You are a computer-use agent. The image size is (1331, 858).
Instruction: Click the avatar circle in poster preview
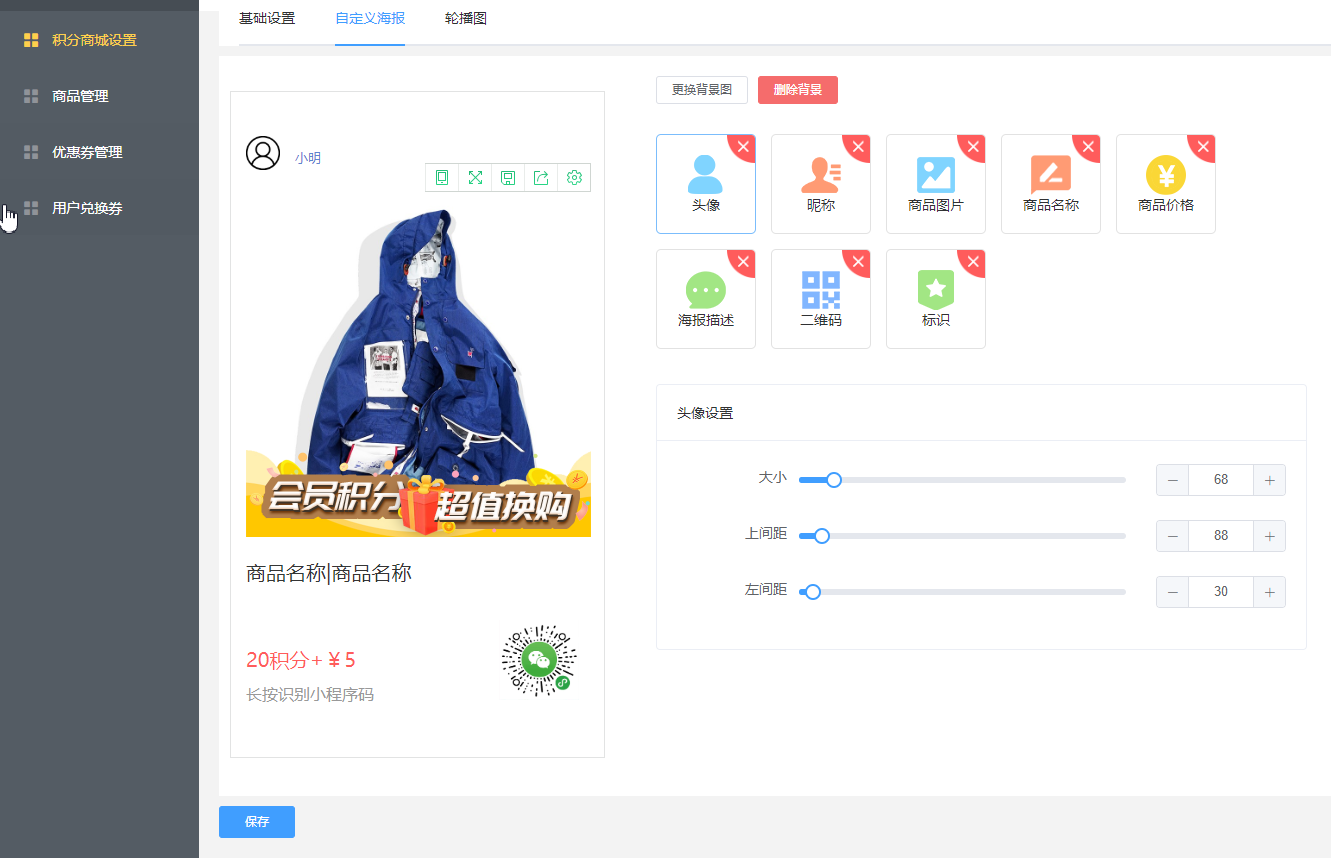(263, 153)
